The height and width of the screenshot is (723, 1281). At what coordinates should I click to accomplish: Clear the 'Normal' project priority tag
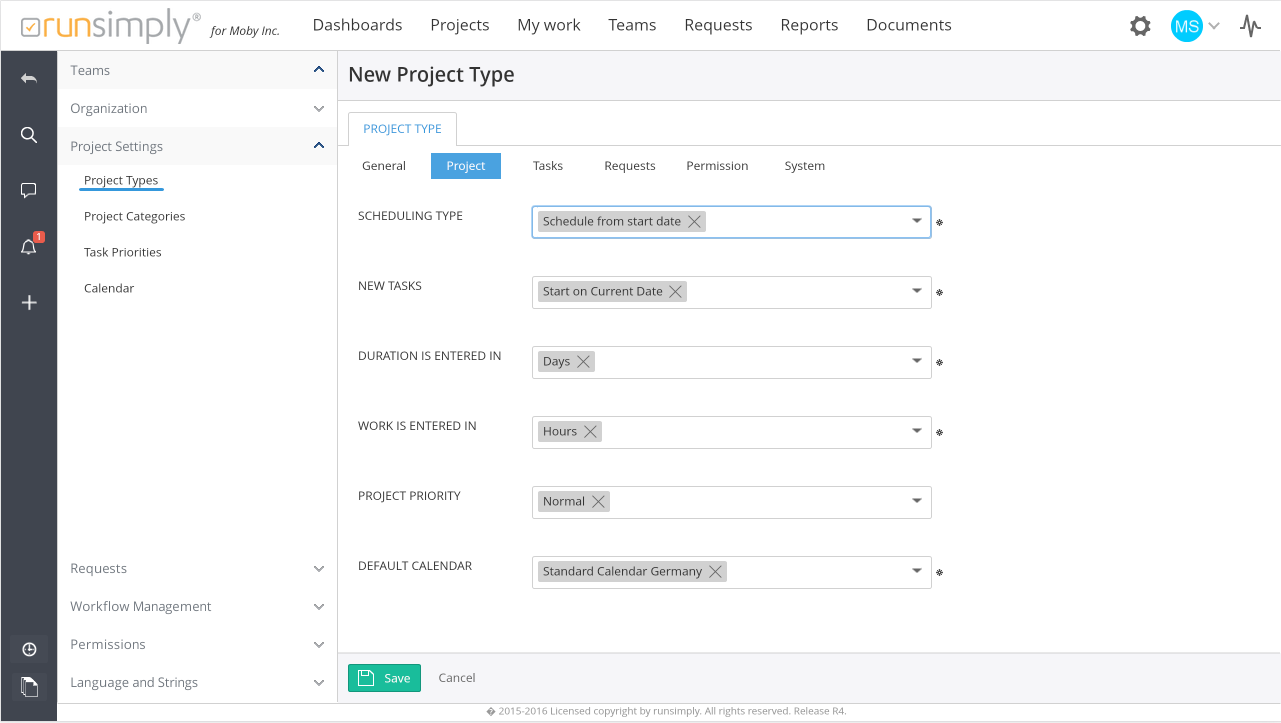click(598, 502)
